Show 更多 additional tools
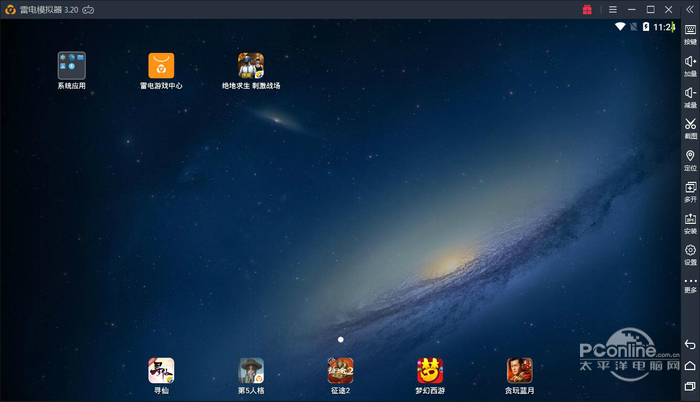 coord(690,285)
